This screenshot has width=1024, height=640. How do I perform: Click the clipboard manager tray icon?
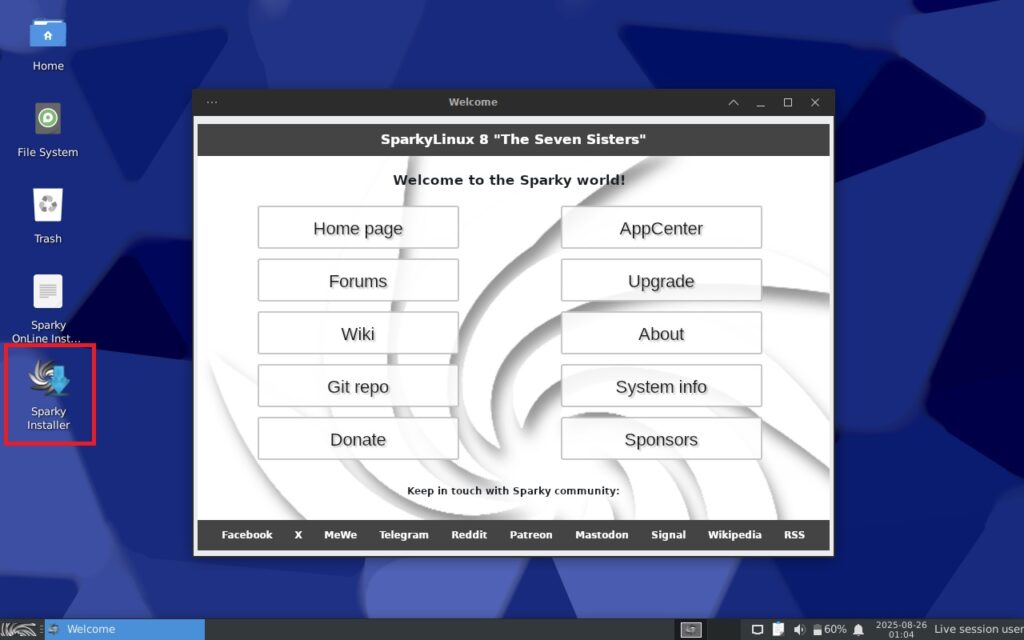(778, 629)
